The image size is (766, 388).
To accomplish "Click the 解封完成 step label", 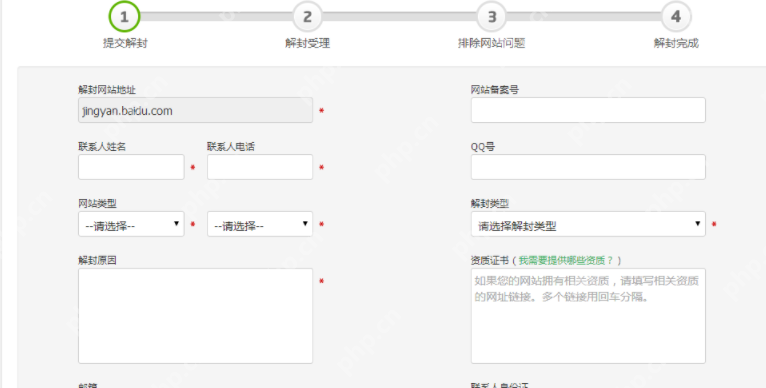I will pyautogui.click(x=676, y=43).
